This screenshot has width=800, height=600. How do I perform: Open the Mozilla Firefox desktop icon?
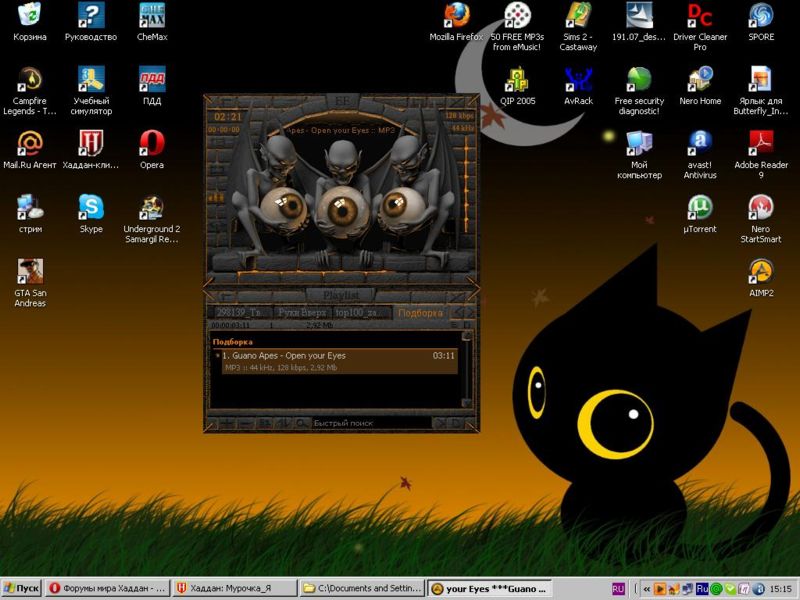(x=456, y=16)
